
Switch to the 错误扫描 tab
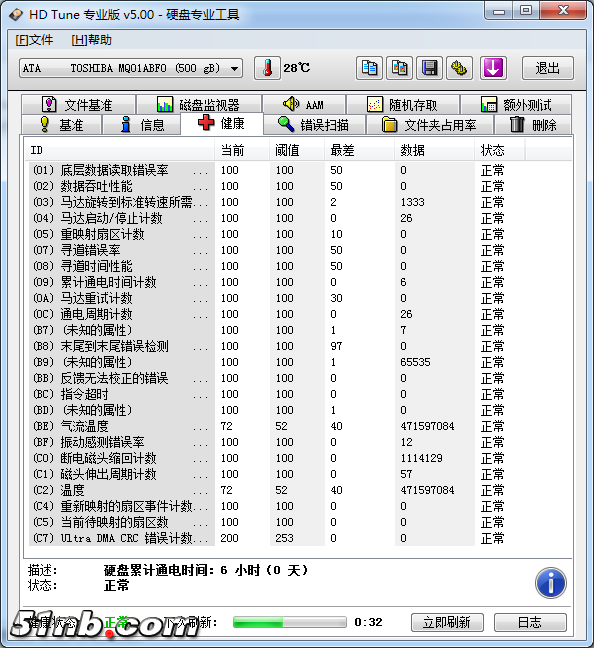point(314,124)
